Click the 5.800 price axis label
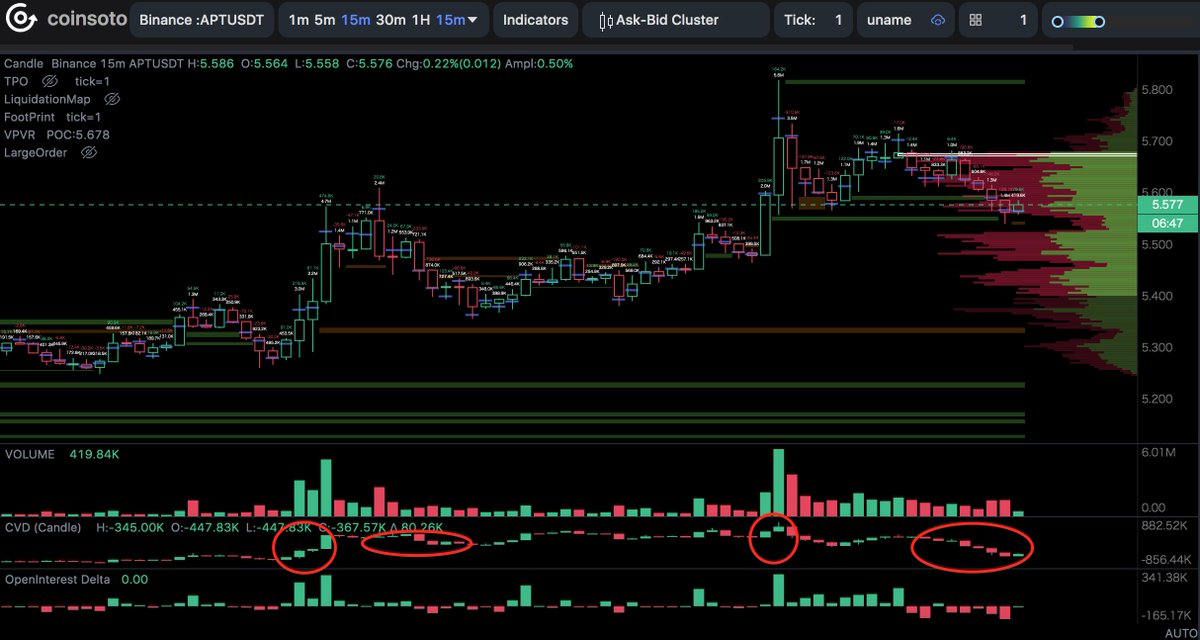The width and height of the screenshot is (1200, 640). [x=1157, y=90]
